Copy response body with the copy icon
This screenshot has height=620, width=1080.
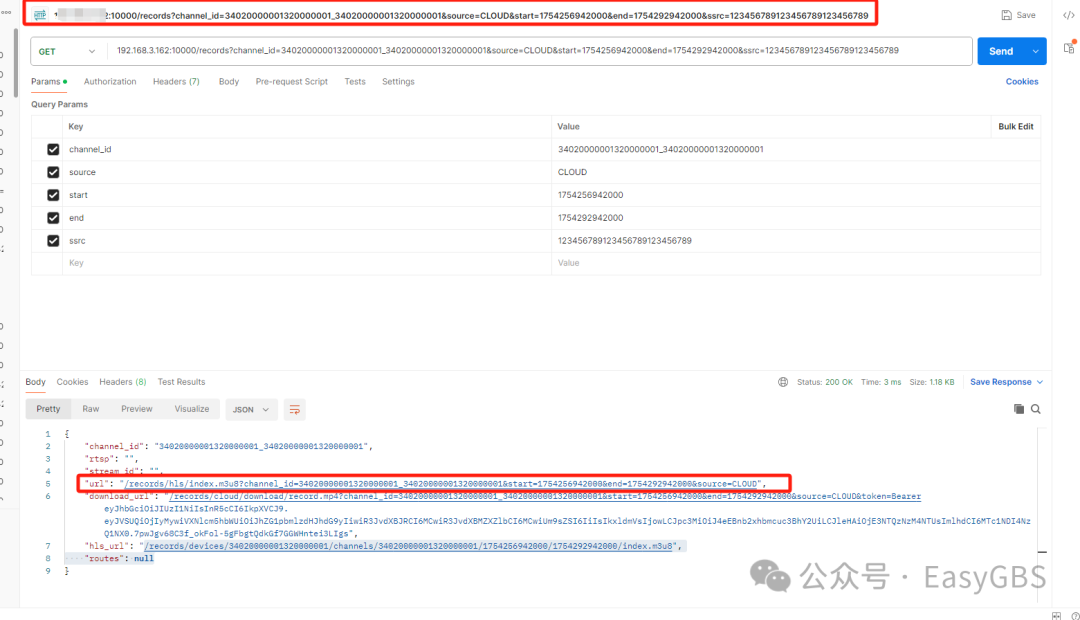click(1019, 409)
